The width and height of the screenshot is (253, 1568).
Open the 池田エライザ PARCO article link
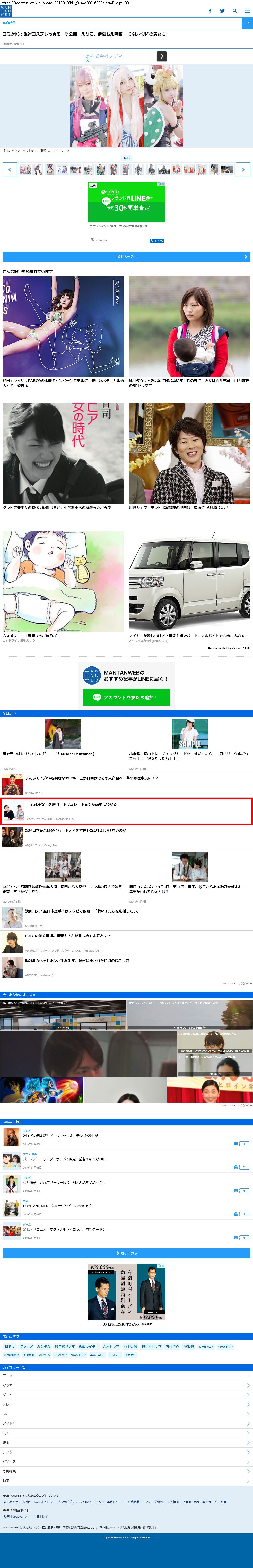pos(63,382)
